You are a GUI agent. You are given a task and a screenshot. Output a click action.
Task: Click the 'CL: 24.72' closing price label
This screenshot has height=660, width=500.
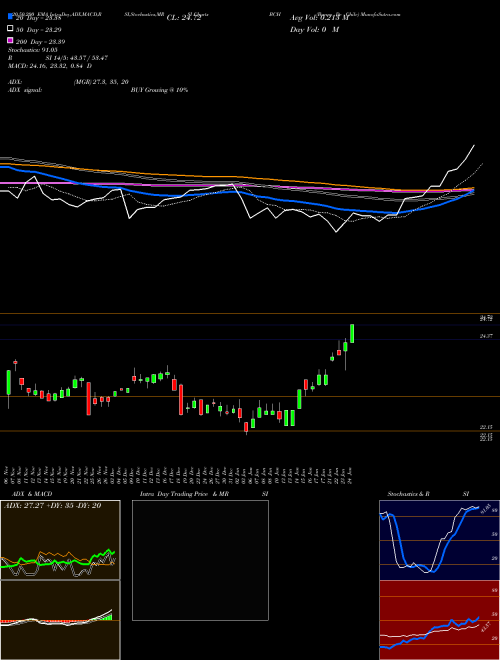click(184, 18)
